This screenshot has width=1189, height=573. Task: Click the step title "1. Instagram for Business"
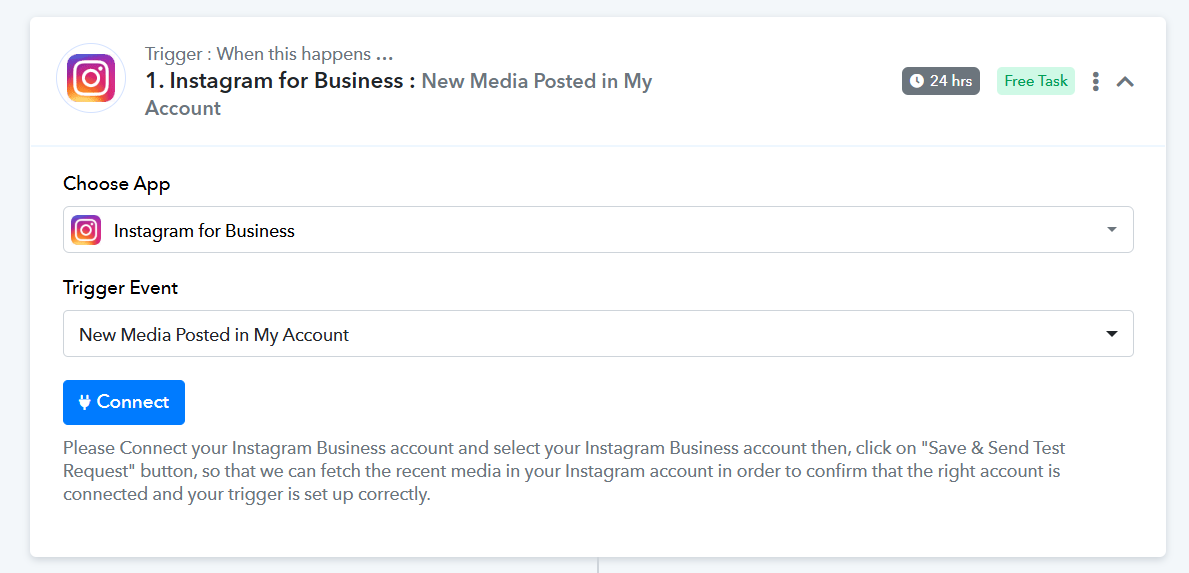[280, 81]
